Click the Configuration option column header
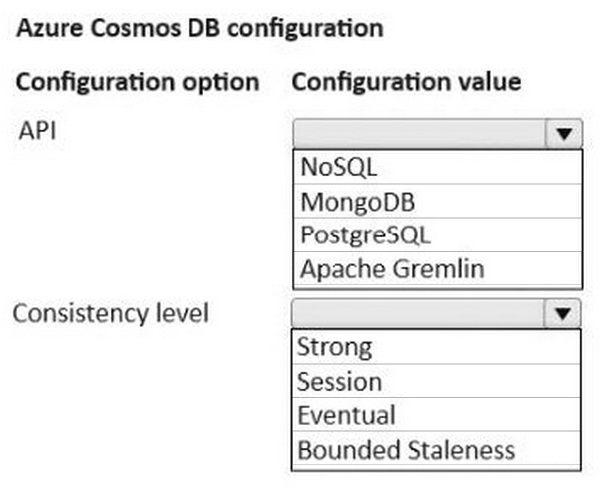 (138, 82)
